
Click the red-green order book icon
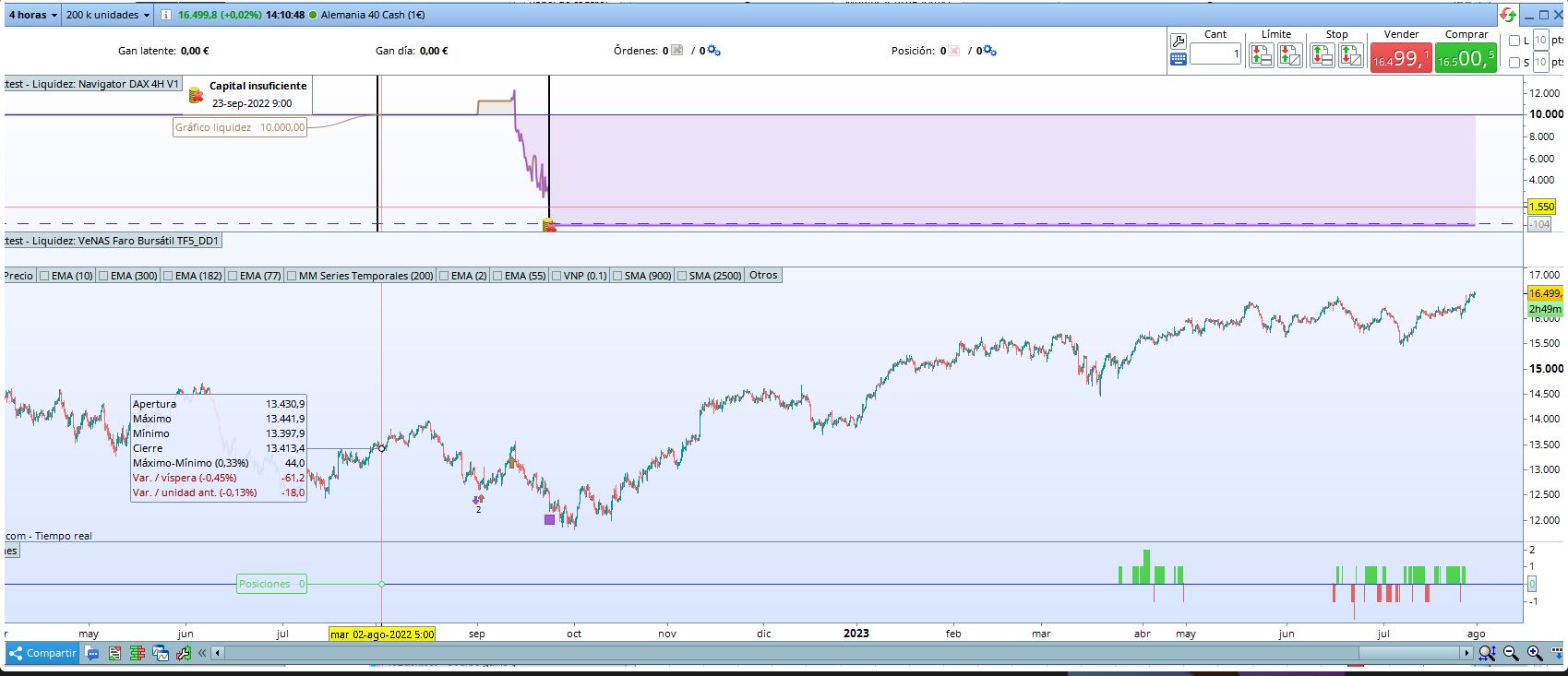point(138,653)
